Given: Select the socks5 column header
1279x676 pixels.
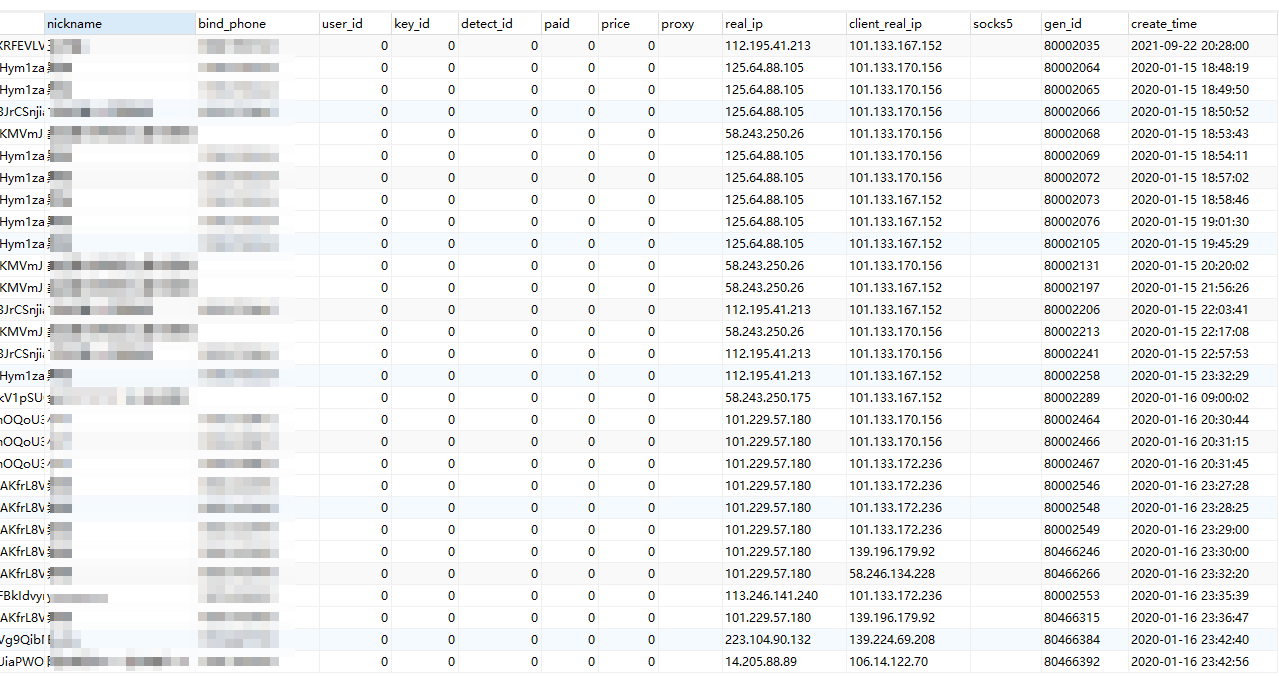Looking at the screenshot, I should coord(1004,24).
